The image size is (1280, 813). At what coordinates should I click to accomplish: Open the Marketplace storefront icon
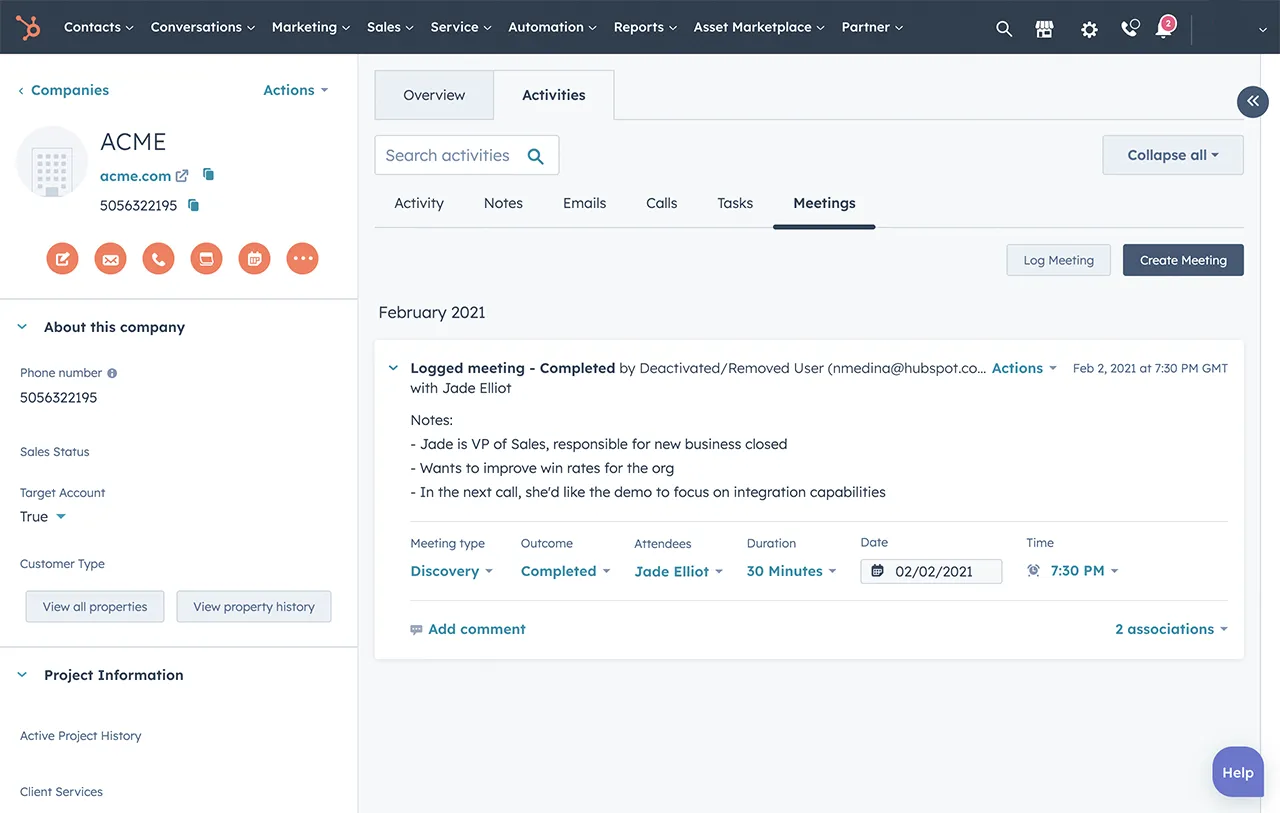pos(1045,28)
